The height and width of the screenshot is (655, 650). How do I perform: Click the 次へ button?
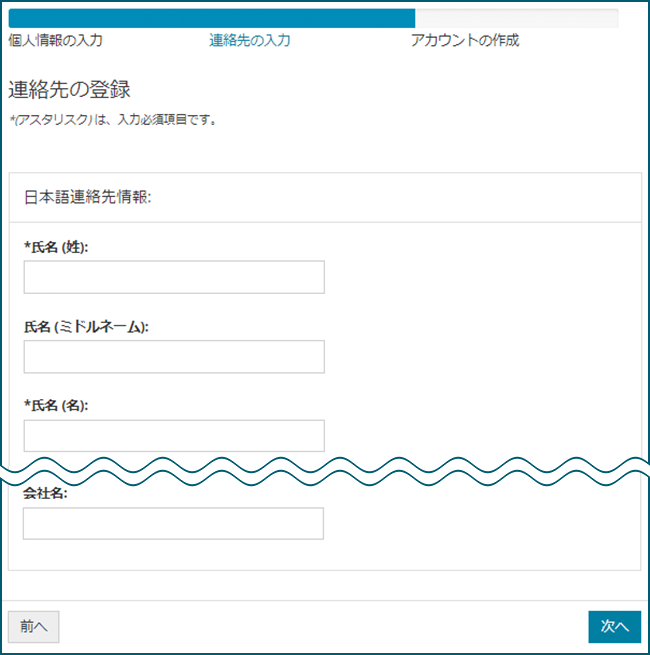(614, 627)
